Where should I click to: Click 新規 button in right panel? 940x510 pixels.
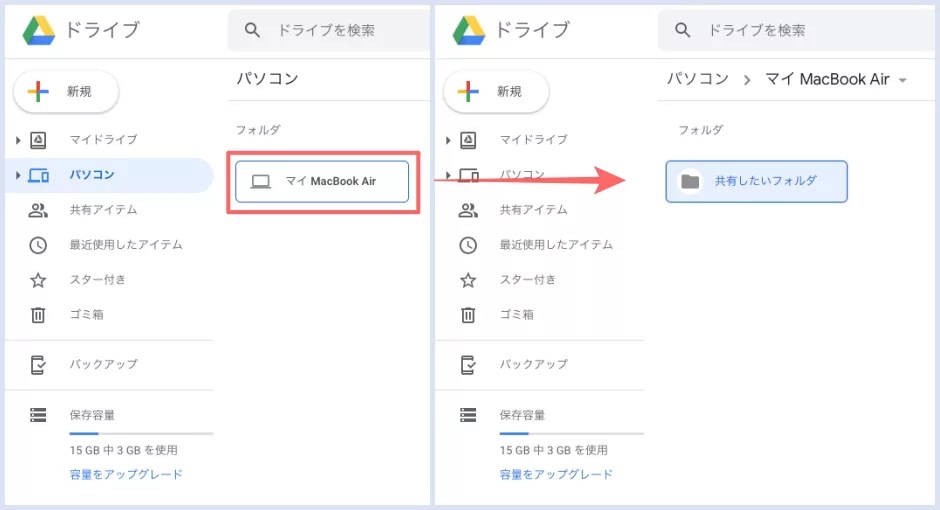tap(496, 92)
